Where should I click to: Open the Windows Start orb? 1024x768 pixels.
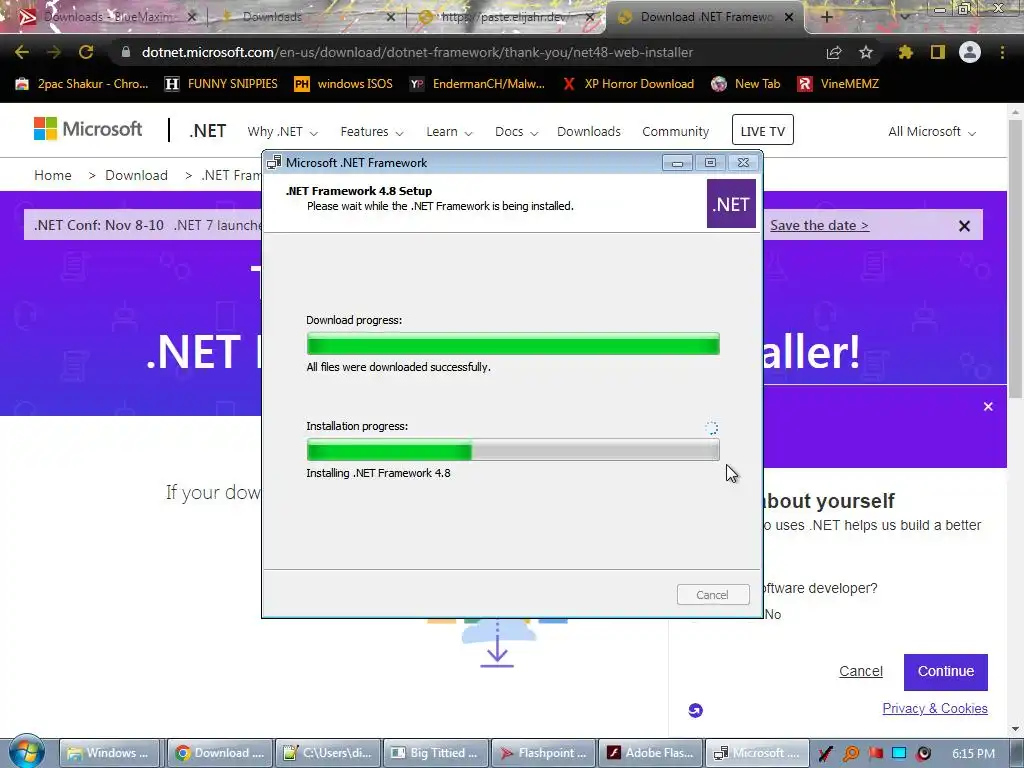coord(25,752)
